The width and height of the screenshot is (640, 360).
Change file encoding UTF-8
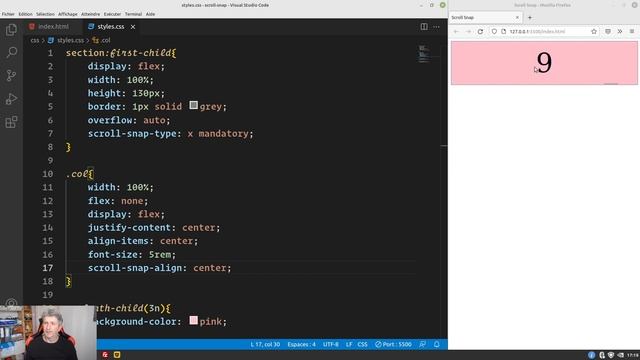click(331, 344)
